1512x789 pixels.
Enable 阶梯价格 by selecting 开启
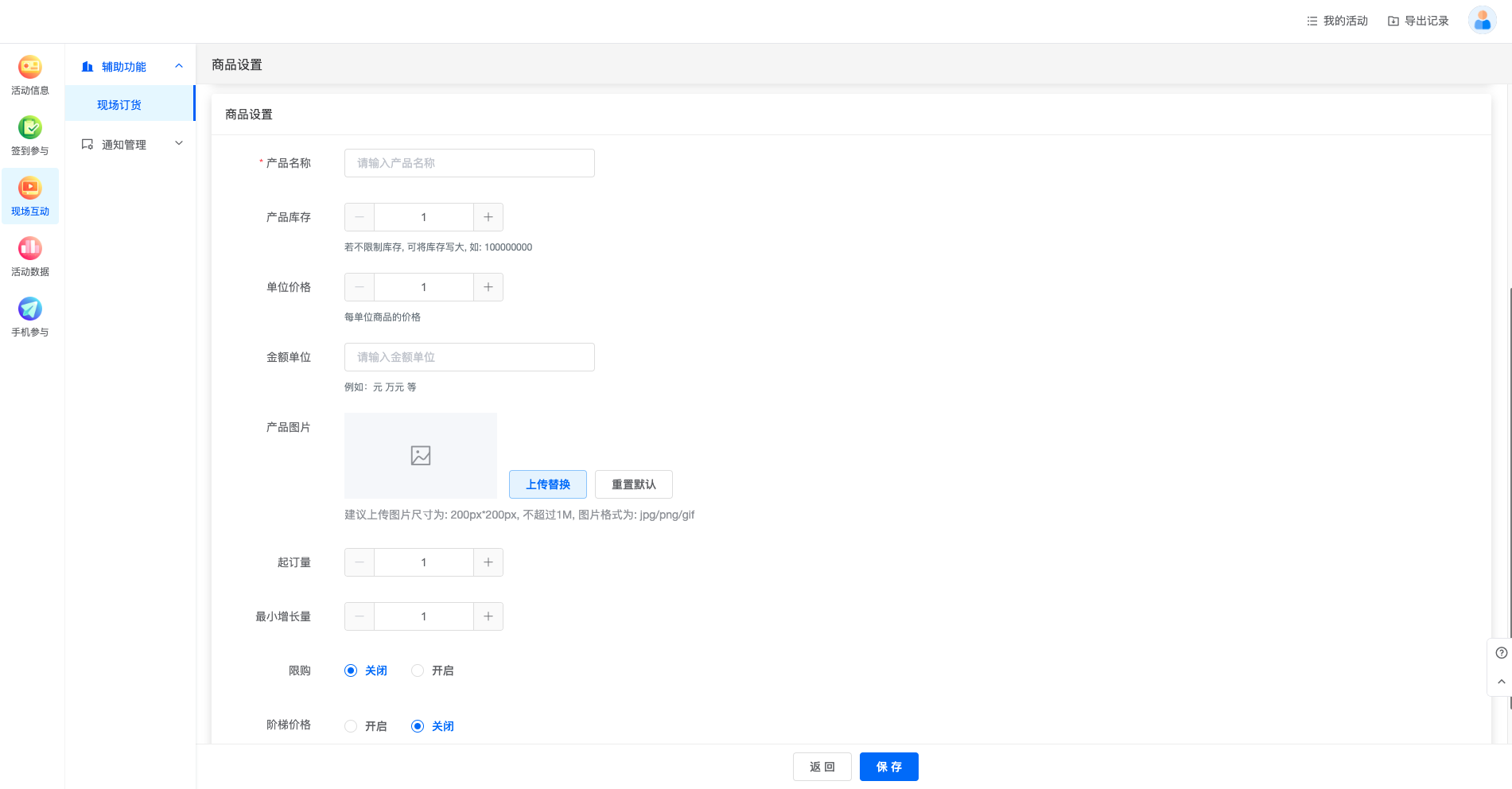351,726
